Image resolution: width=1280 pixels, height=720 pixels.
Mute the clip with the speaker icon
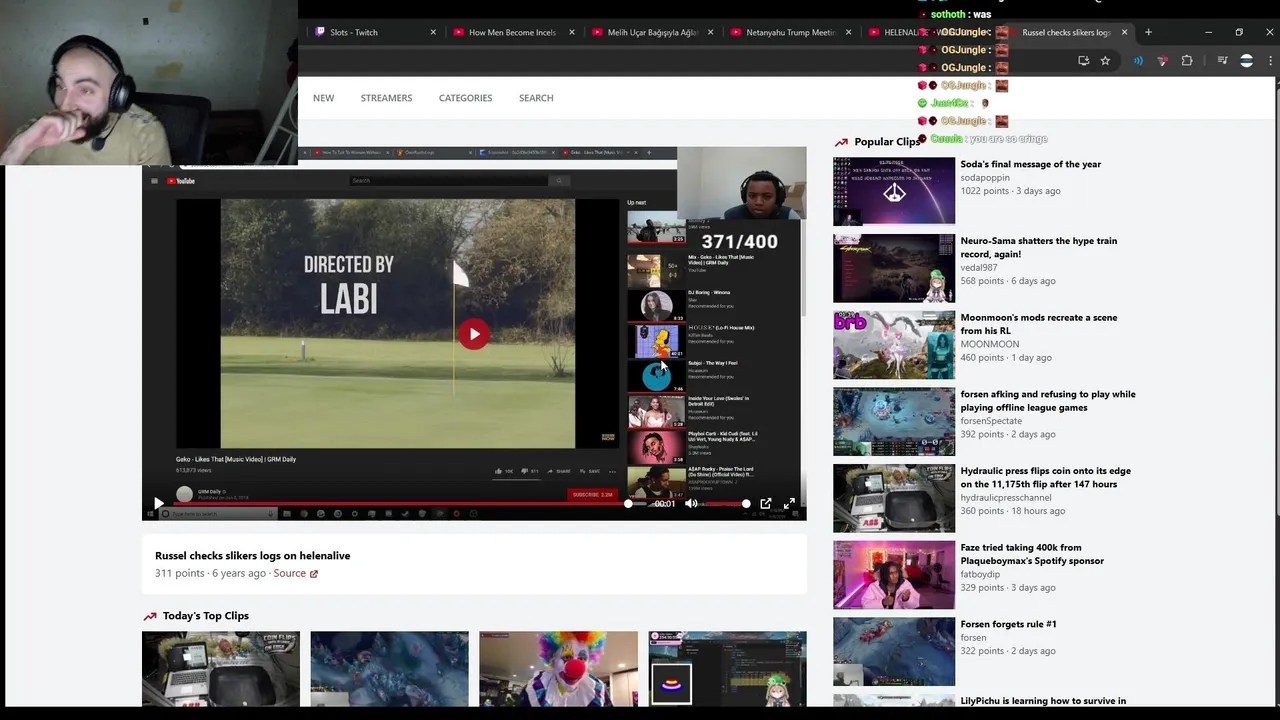691,504
